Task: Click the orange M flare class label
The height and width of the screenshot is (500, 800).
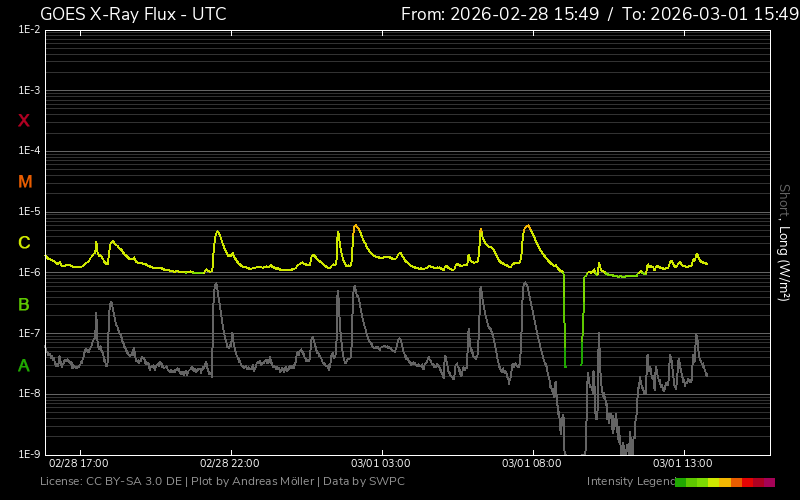Action: 25,182
